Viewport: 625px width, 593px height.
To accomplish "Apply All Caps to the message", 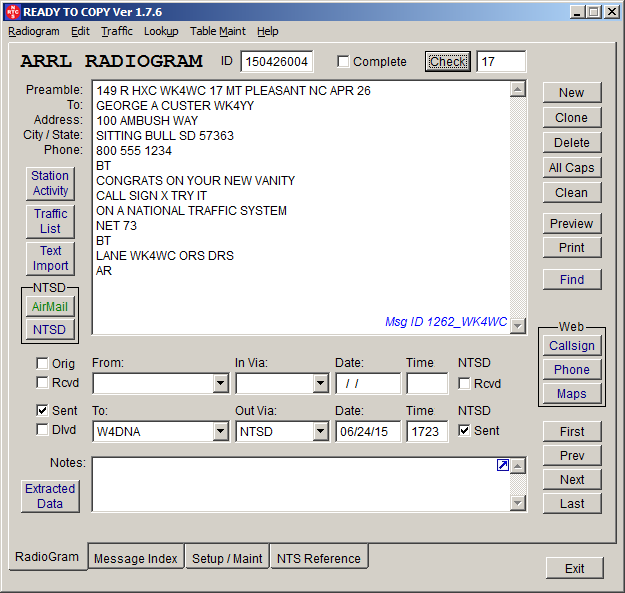I will (572, 167).
